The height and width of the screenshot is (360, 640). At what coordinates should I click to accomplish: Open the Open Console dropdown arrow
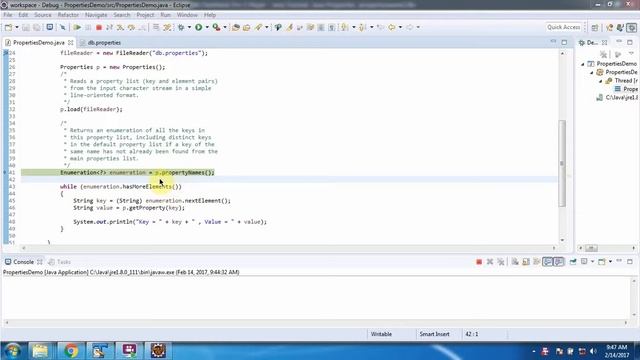[610, 262]
